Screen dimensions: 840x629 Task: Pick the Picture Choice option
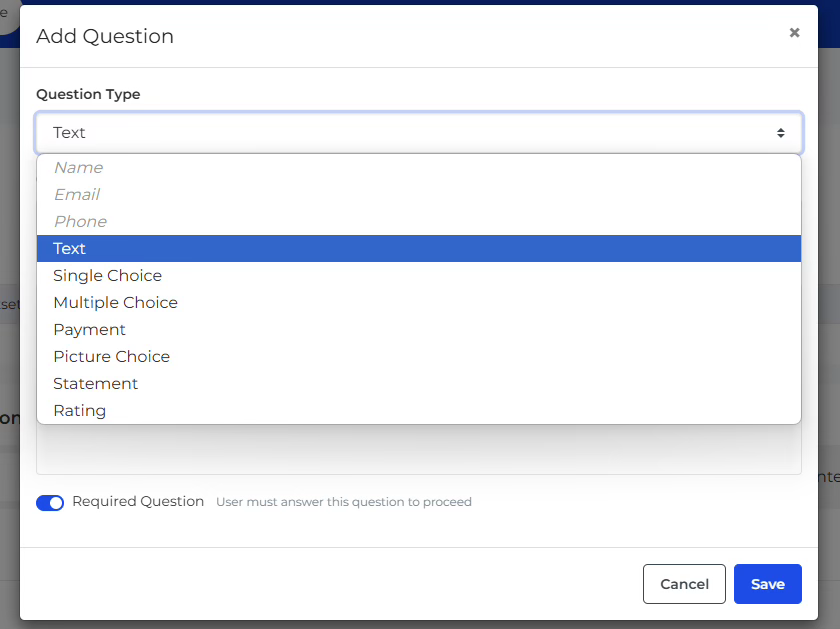coord(419,356)
